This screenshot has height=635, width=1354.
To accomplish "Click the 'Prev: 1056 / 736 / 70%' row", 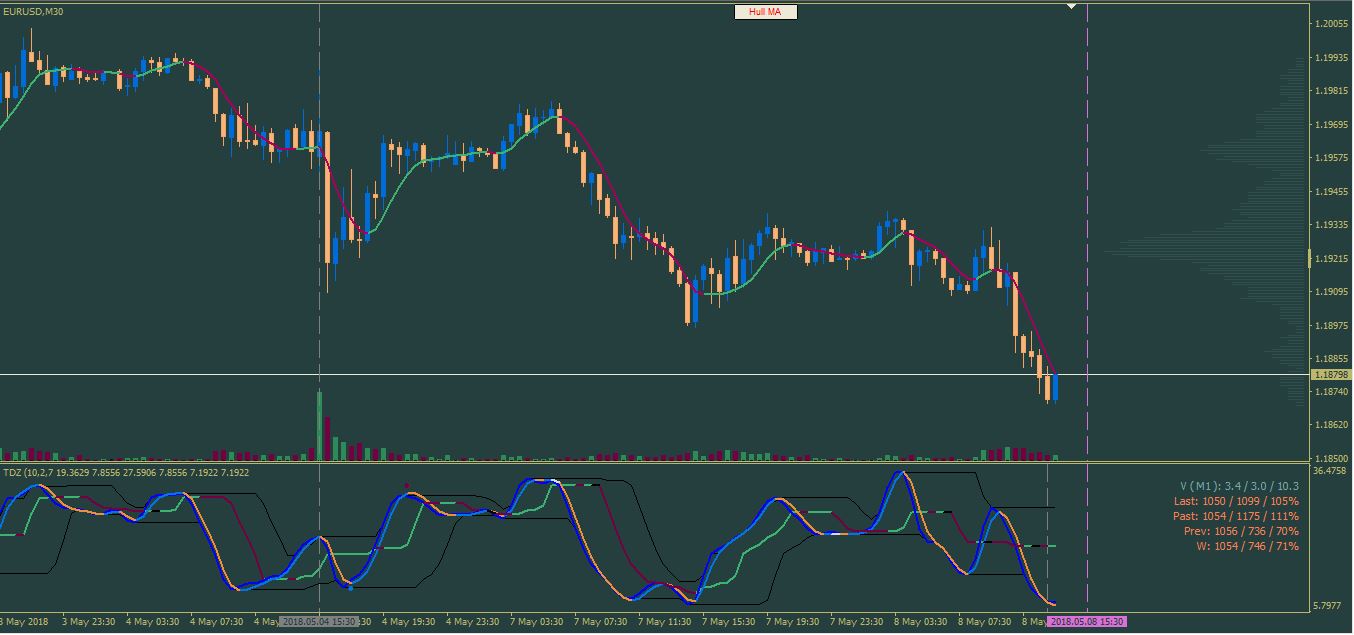I will click(x=1241, y=531).
